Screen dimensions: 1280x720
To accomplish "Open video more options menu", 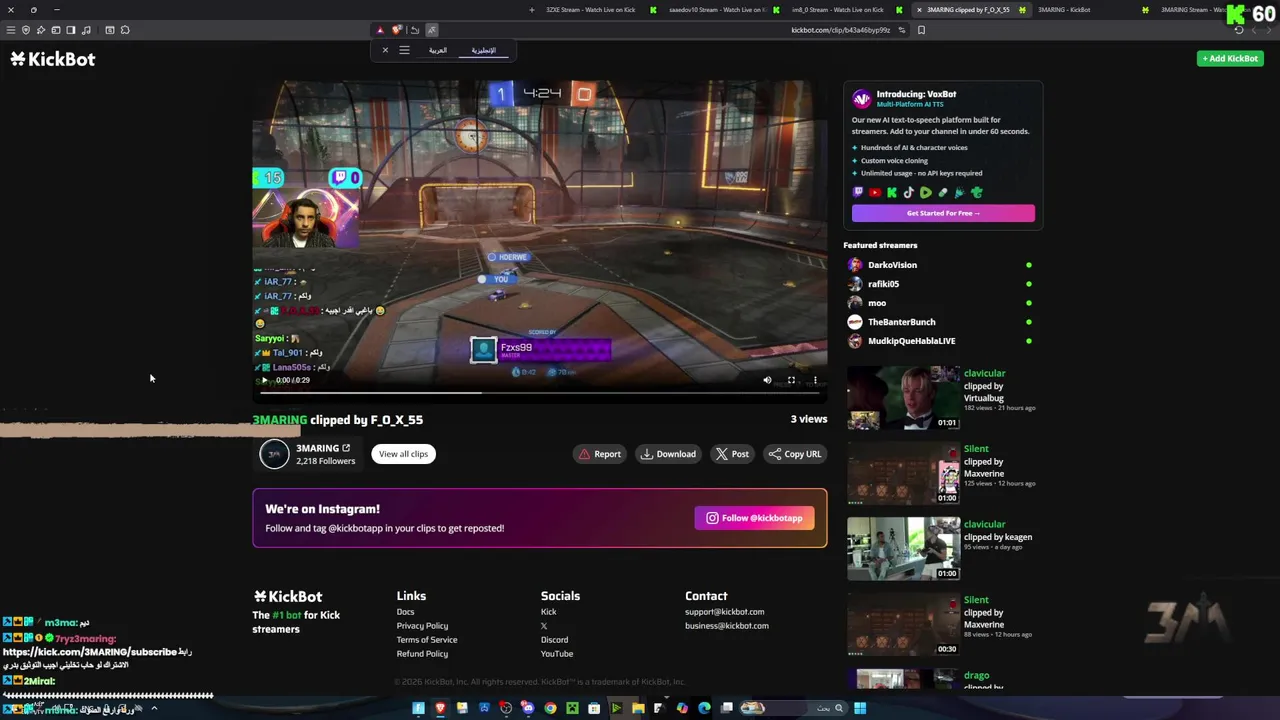I will click(x=815, y=380).
